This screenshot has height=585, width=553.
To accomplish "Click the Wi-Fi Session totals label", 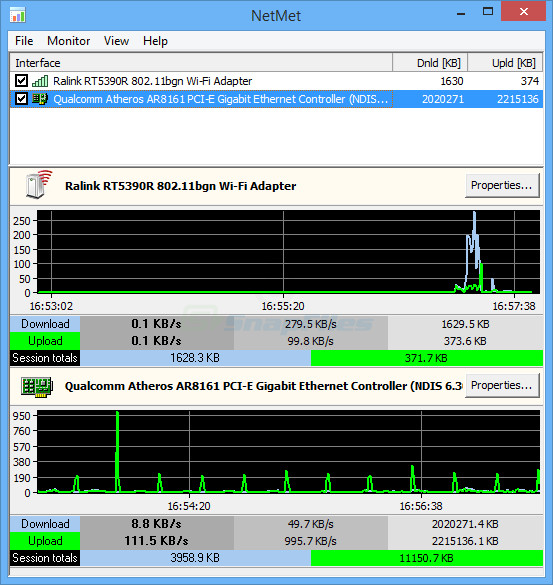I will coord(45,358).
